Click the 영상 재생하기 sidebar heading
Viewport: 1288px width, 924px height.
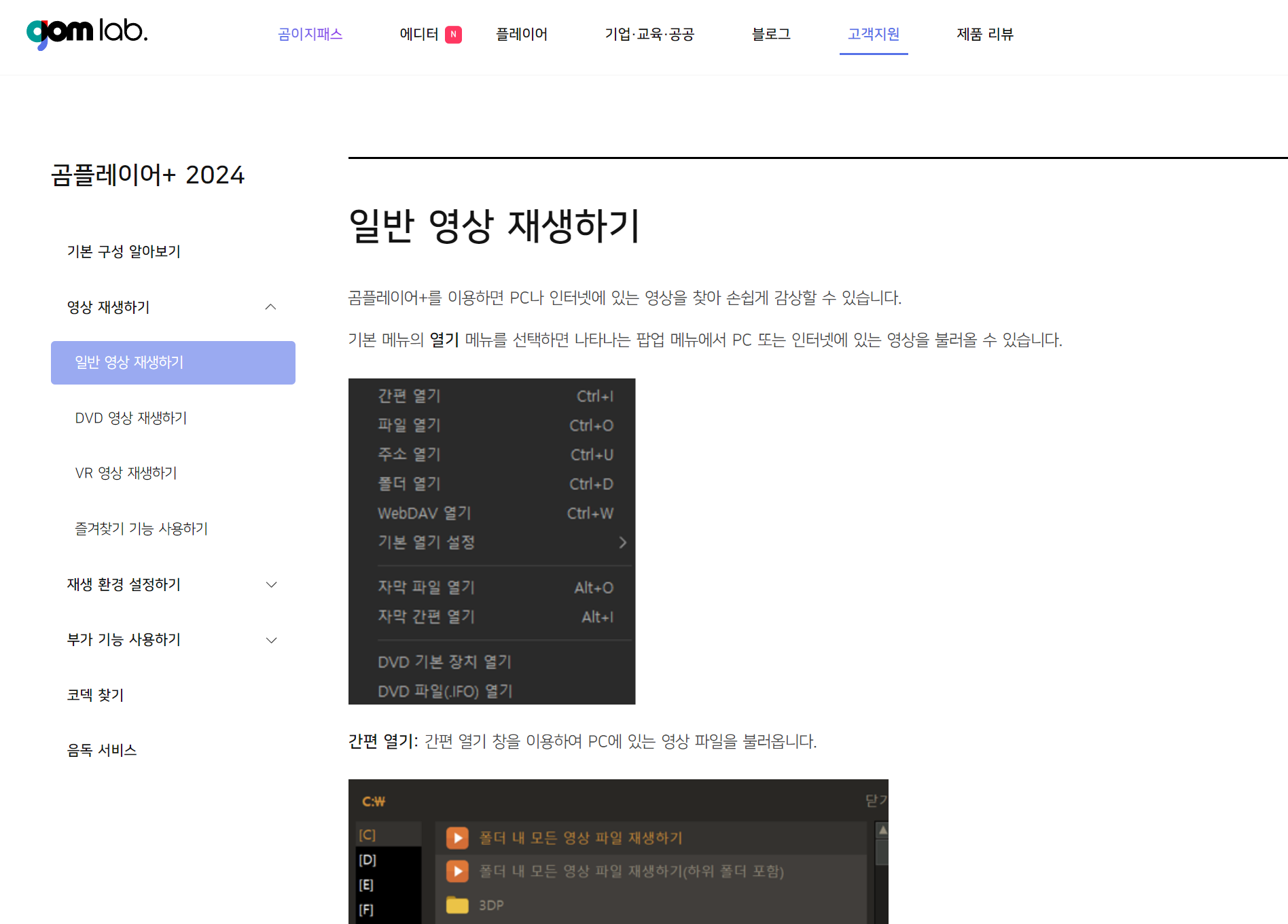(108, 307)
